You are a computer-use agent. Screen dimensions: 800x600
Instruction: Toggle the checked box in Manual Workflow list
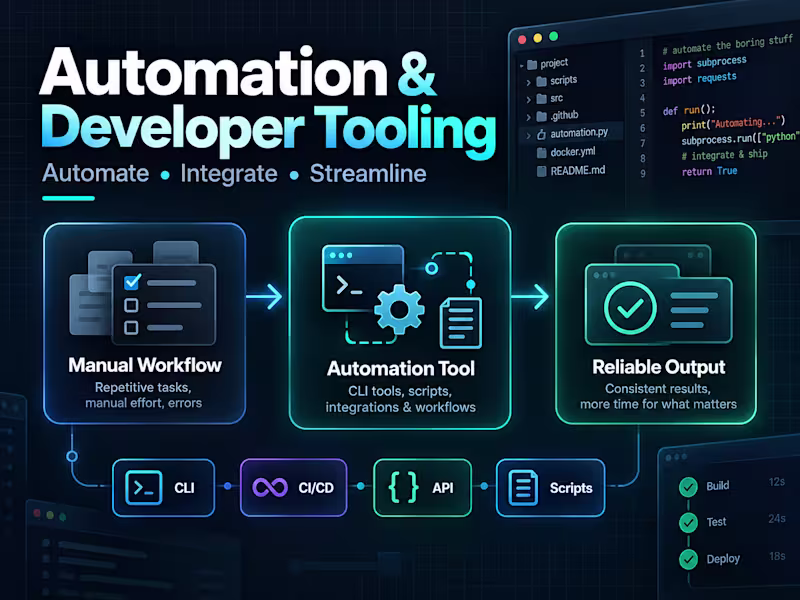[132, 282]
